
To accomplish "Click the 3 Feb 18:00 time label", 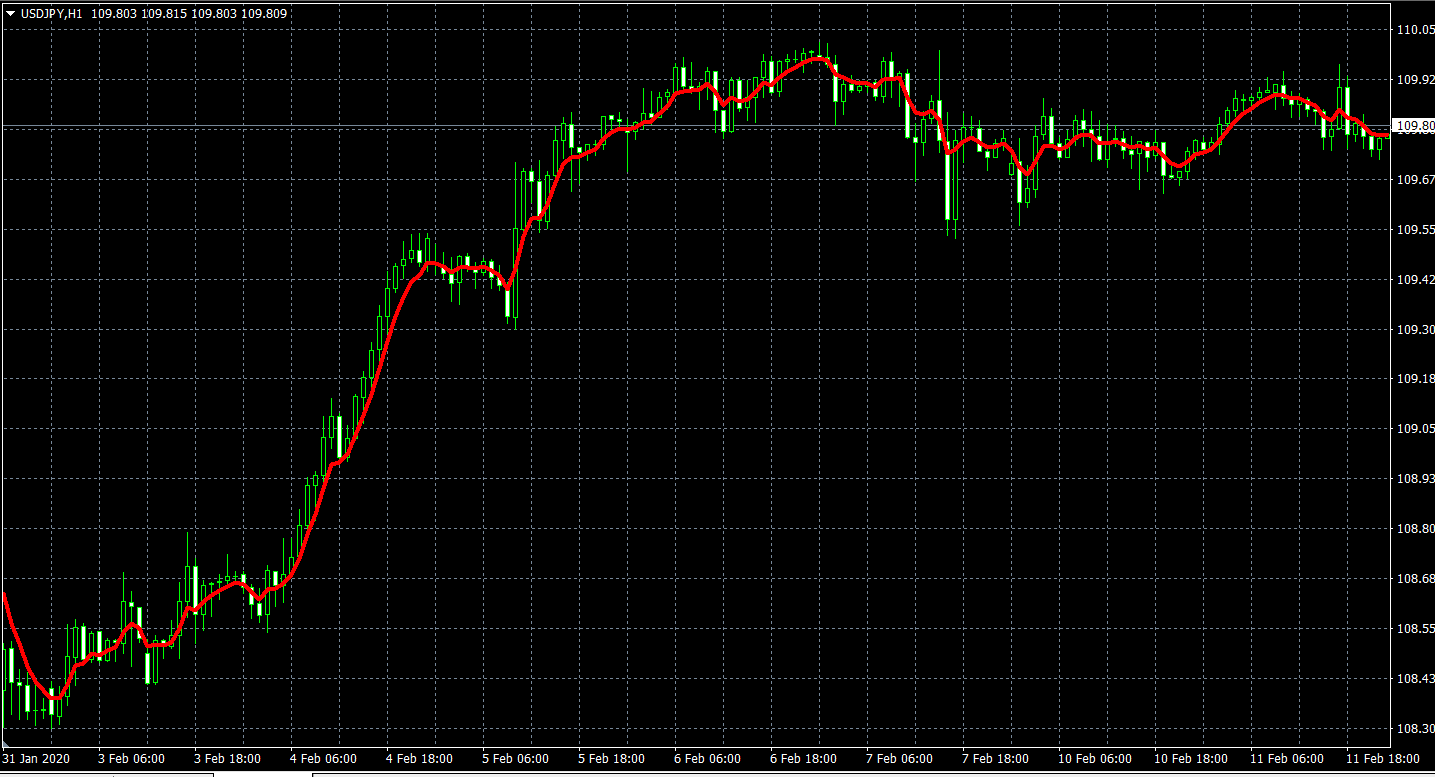I will 227,759.
